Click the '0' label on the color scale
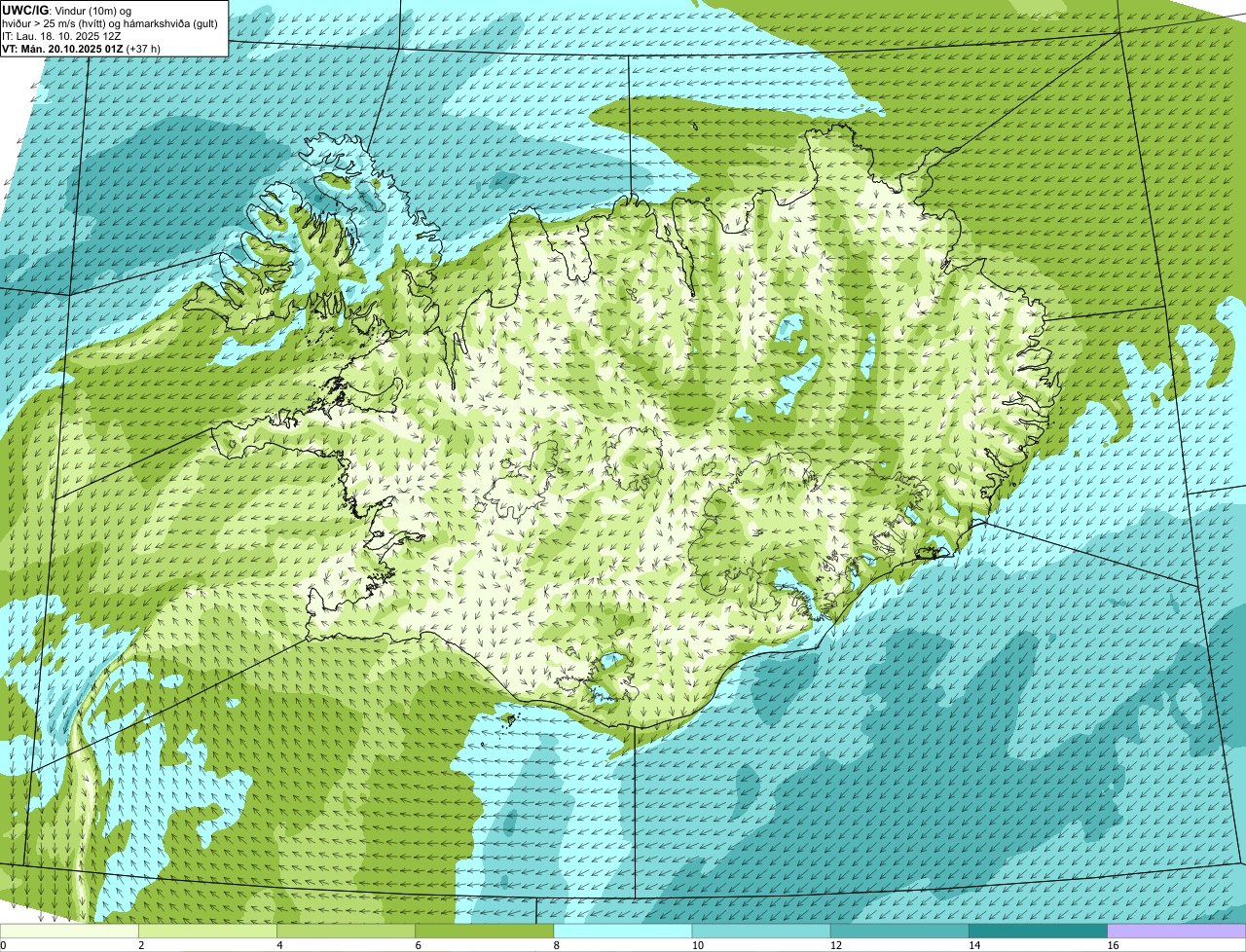 (x=3, y=945)
